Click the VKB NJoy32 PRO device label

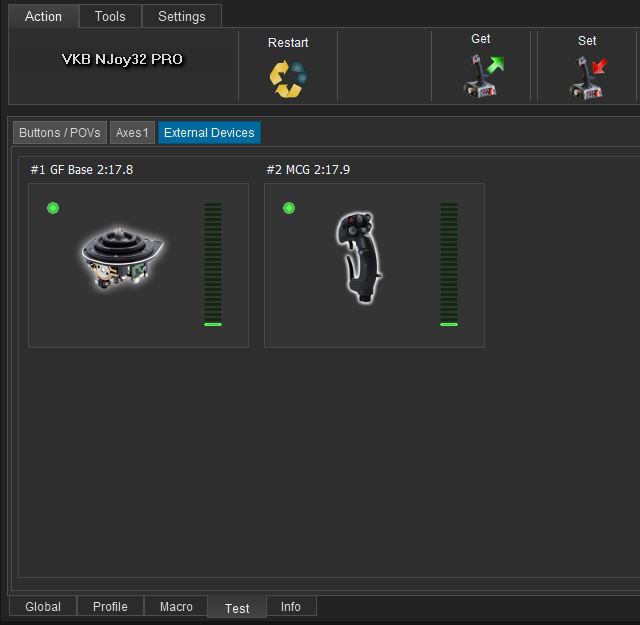click(x=122, y=59)
